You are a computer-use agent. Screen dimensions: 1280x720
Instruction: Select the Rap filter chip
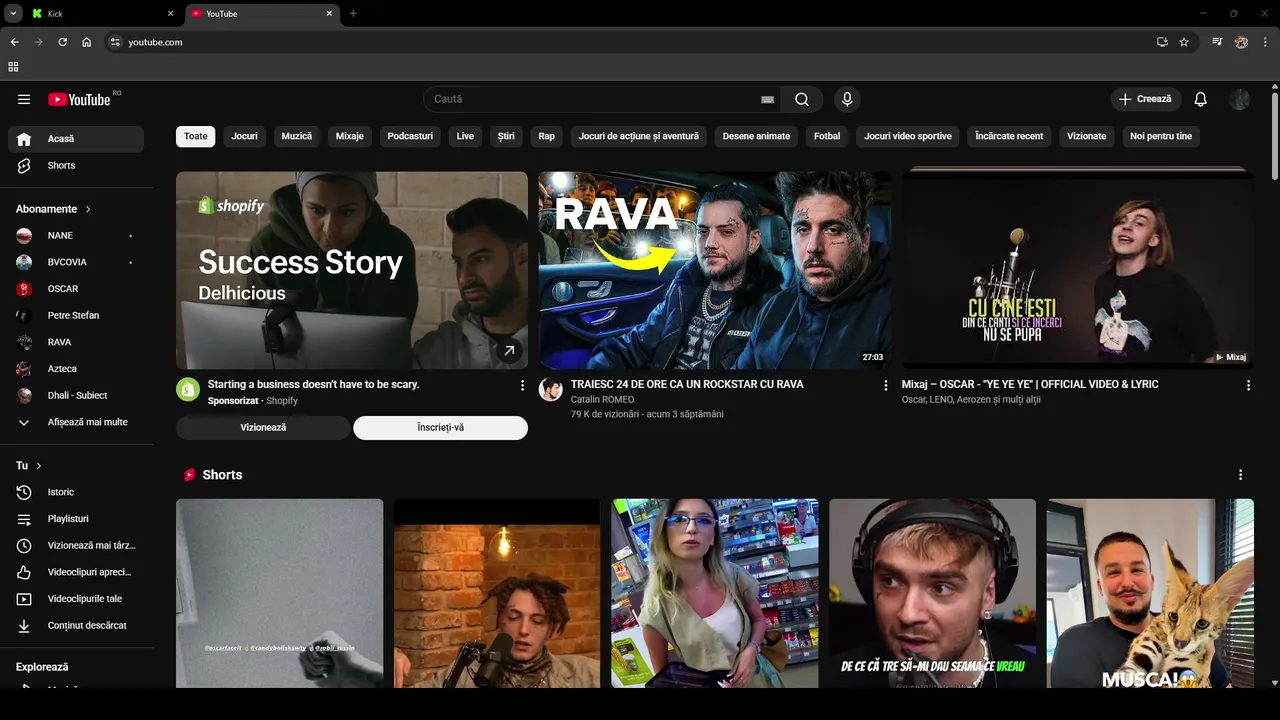click(547, 136)
